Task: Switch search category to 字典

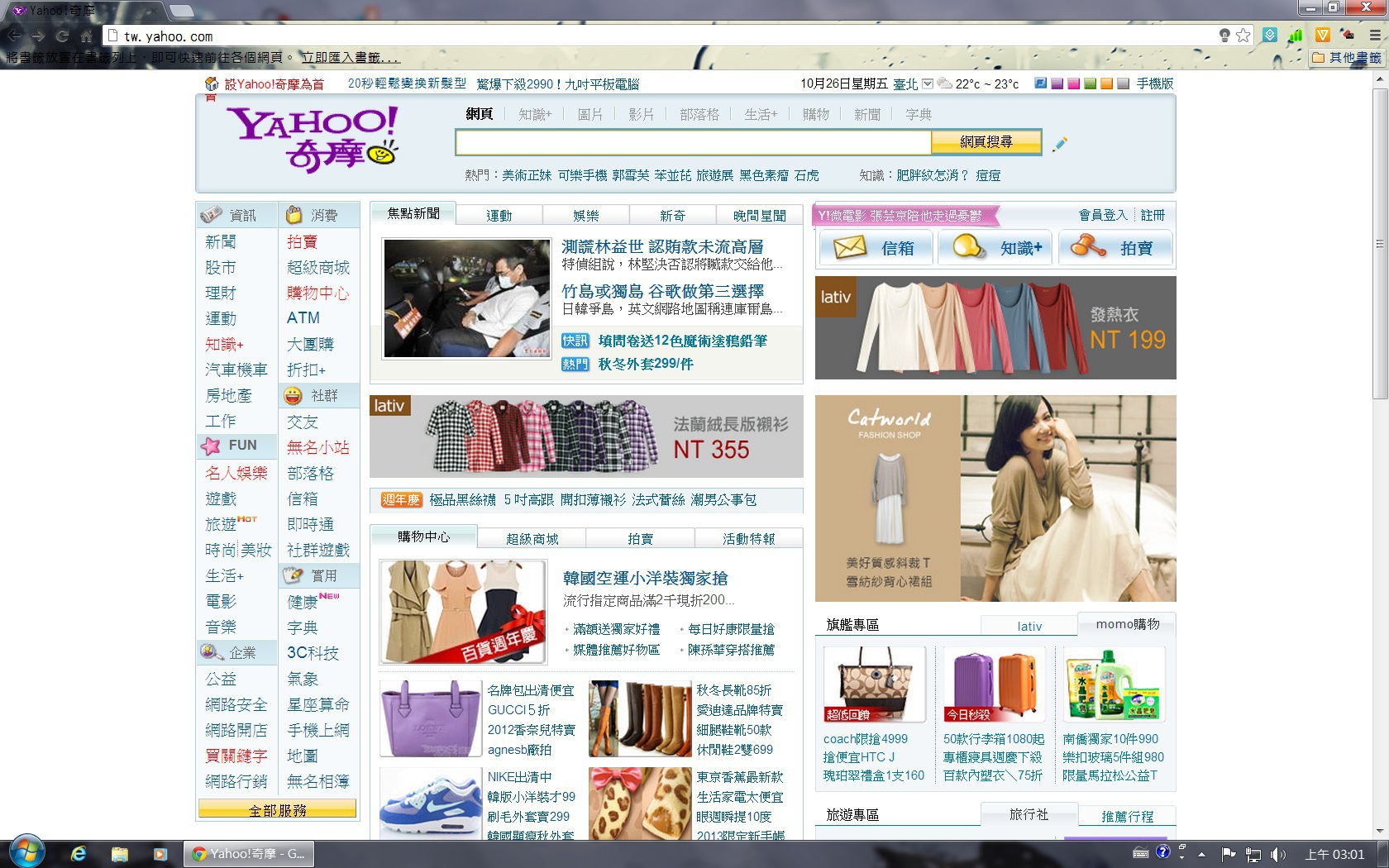Action: [x=919, y=114]
